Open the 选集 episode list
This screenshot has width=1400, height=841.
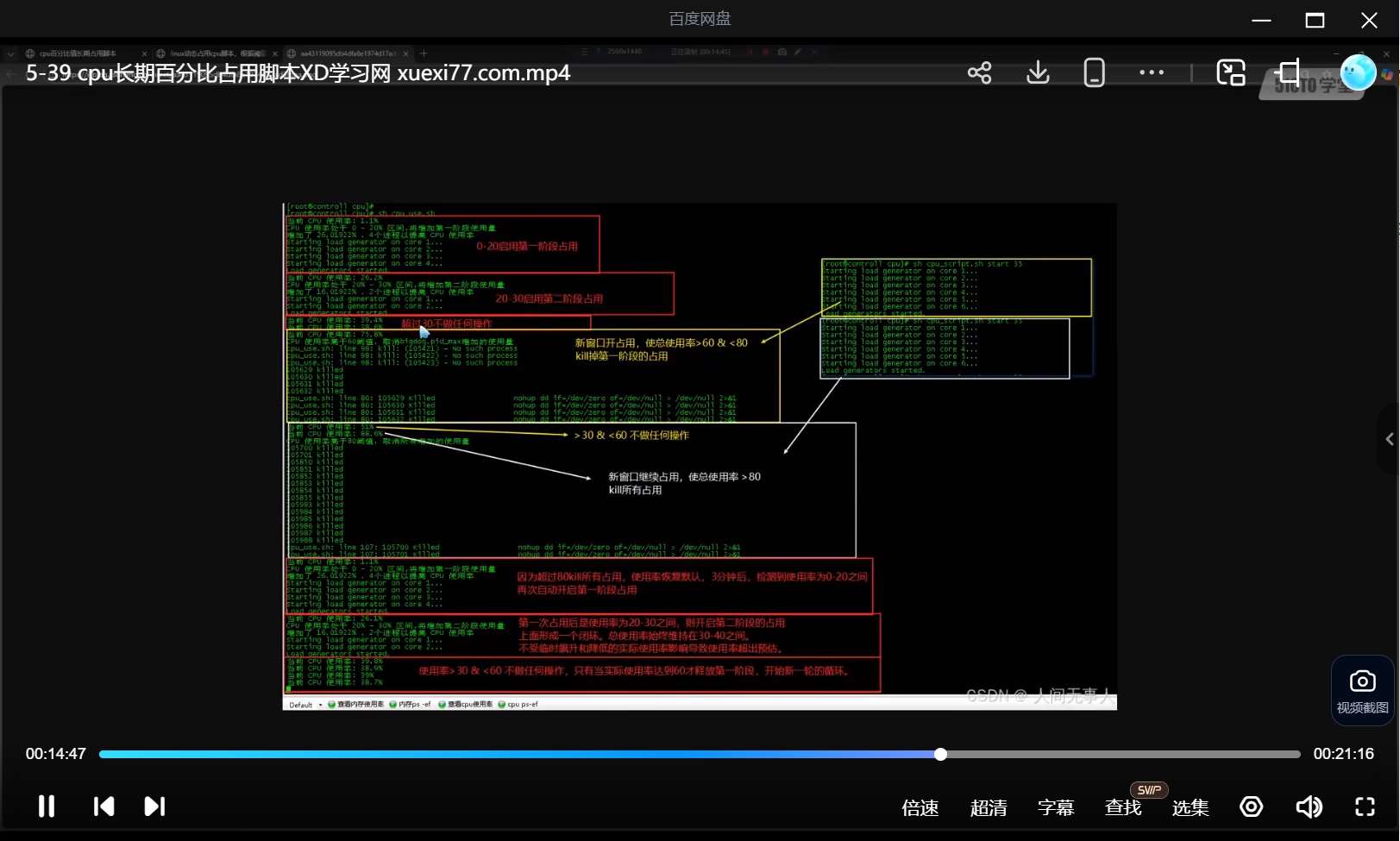coord(1190,808)
